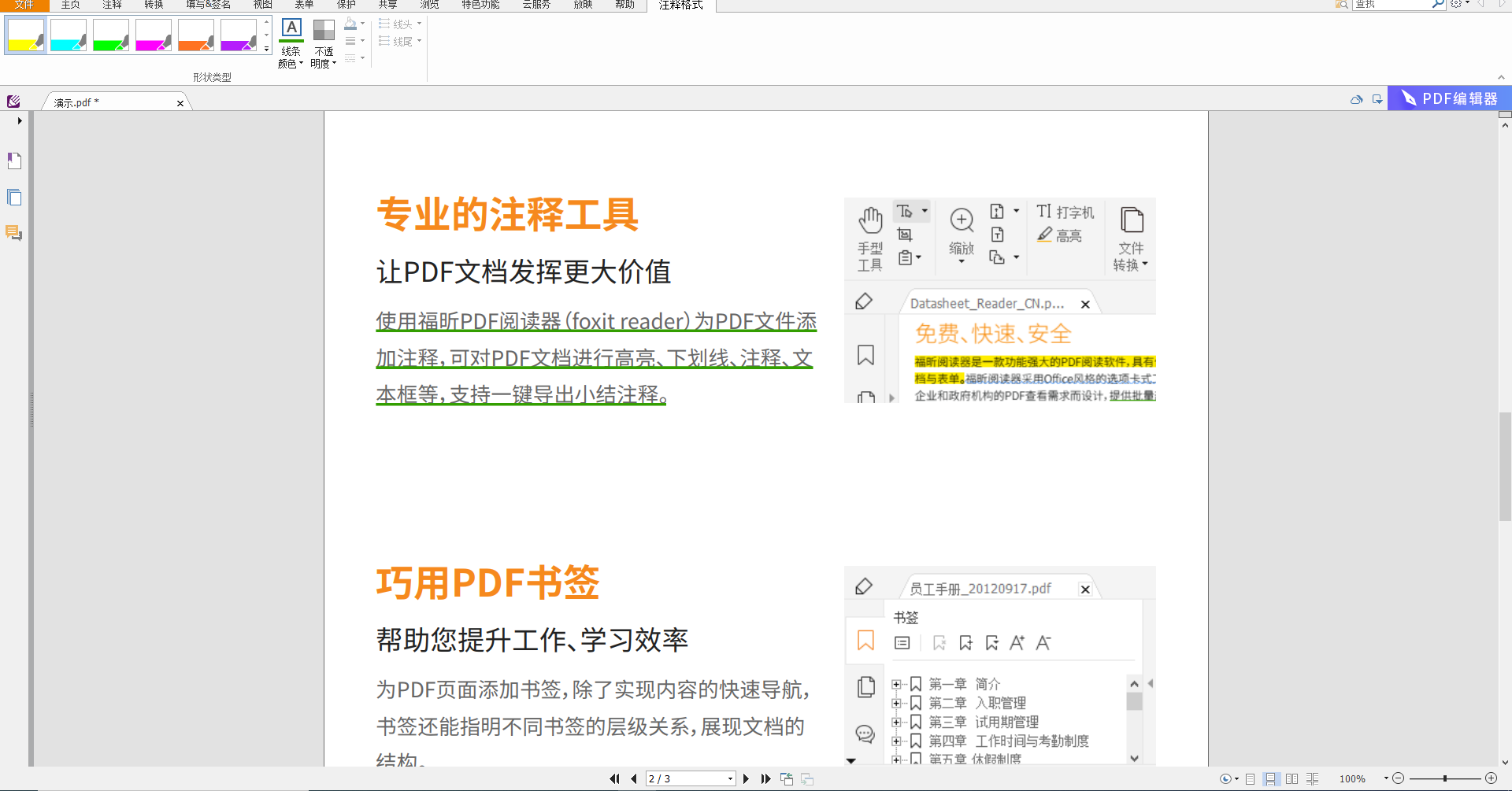This screenshot has height=791, width=1512.
Task: Expand the shape type gallery list
Action: pos(266,49)
